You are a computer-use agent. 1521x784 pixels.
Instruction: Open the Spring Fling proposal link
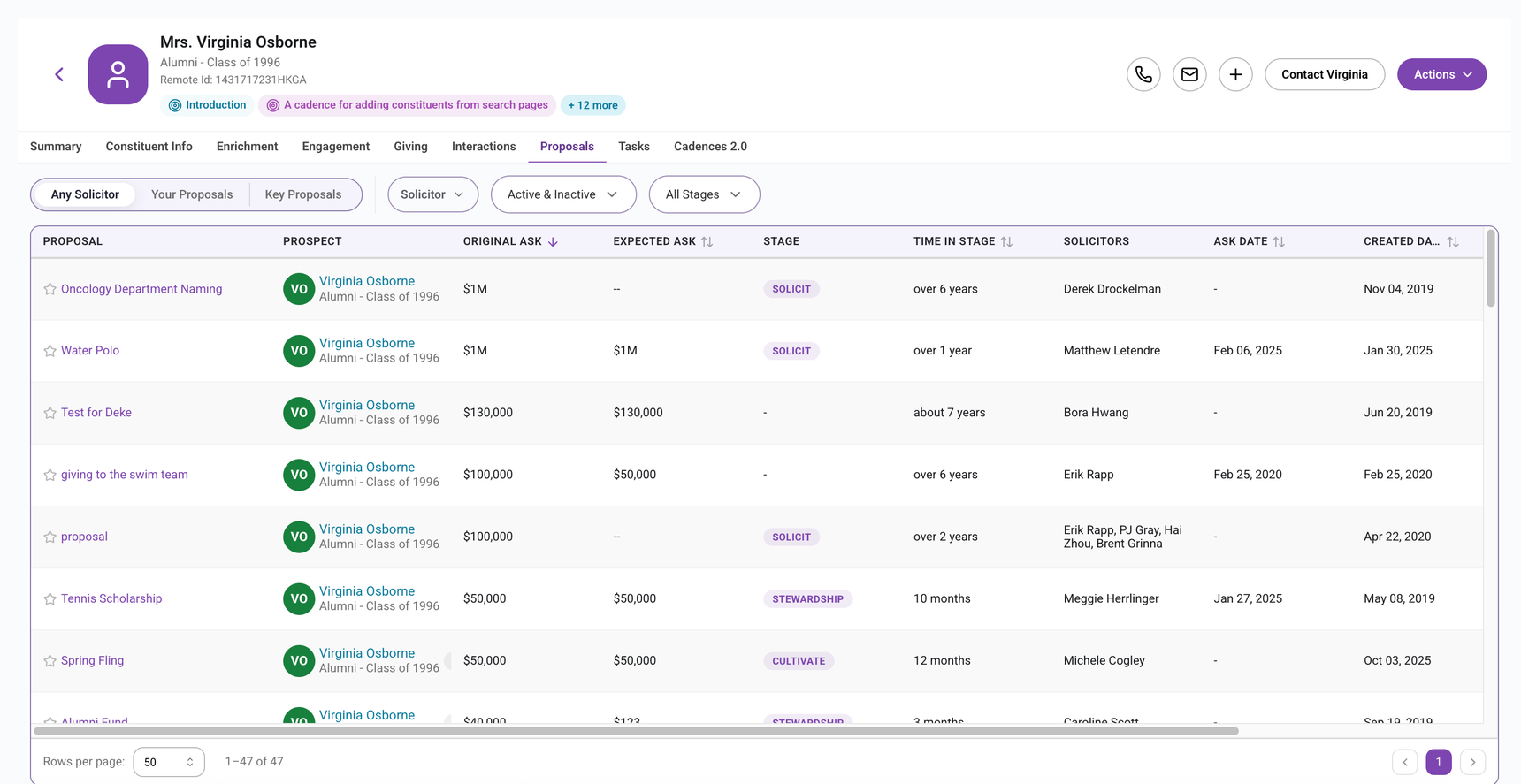pyautogui.click(x=92, y=660)
